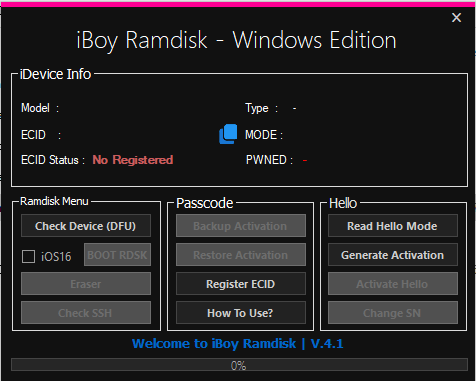Click the Change SN button
This screenshot has height=381, width=476.
[x=393, y=313]
